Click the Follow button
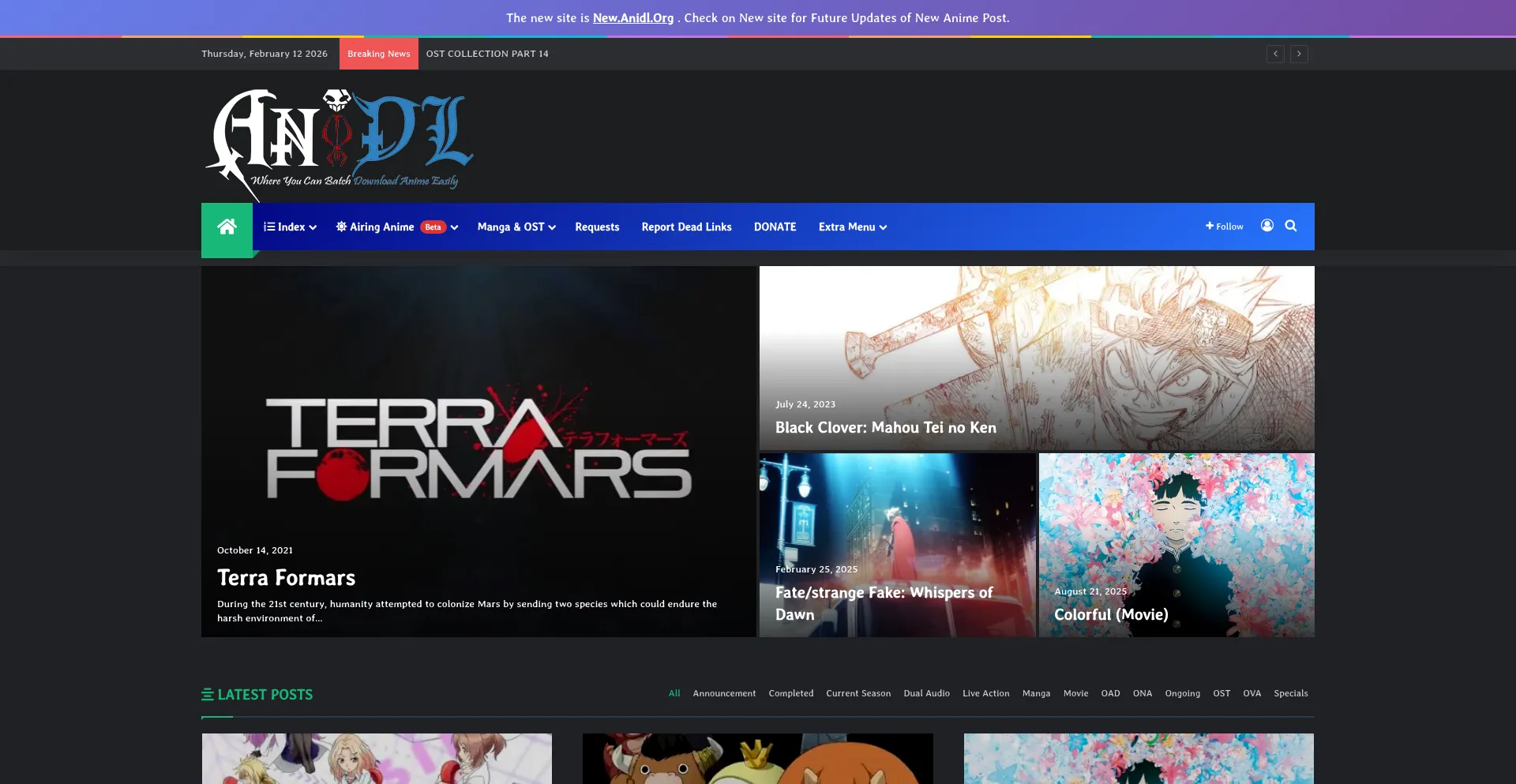Screen dimensions: 1516x784 [x=1224, y=227]
